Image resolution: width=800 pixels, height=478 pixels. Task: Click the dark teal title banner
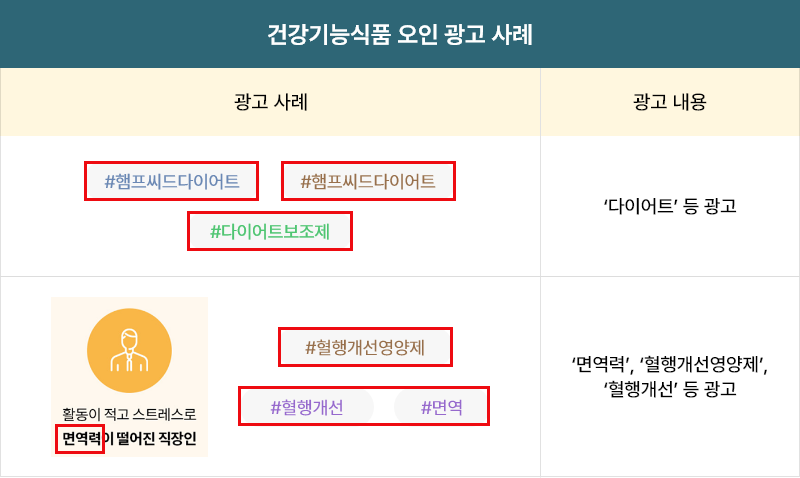click(400, 34)
